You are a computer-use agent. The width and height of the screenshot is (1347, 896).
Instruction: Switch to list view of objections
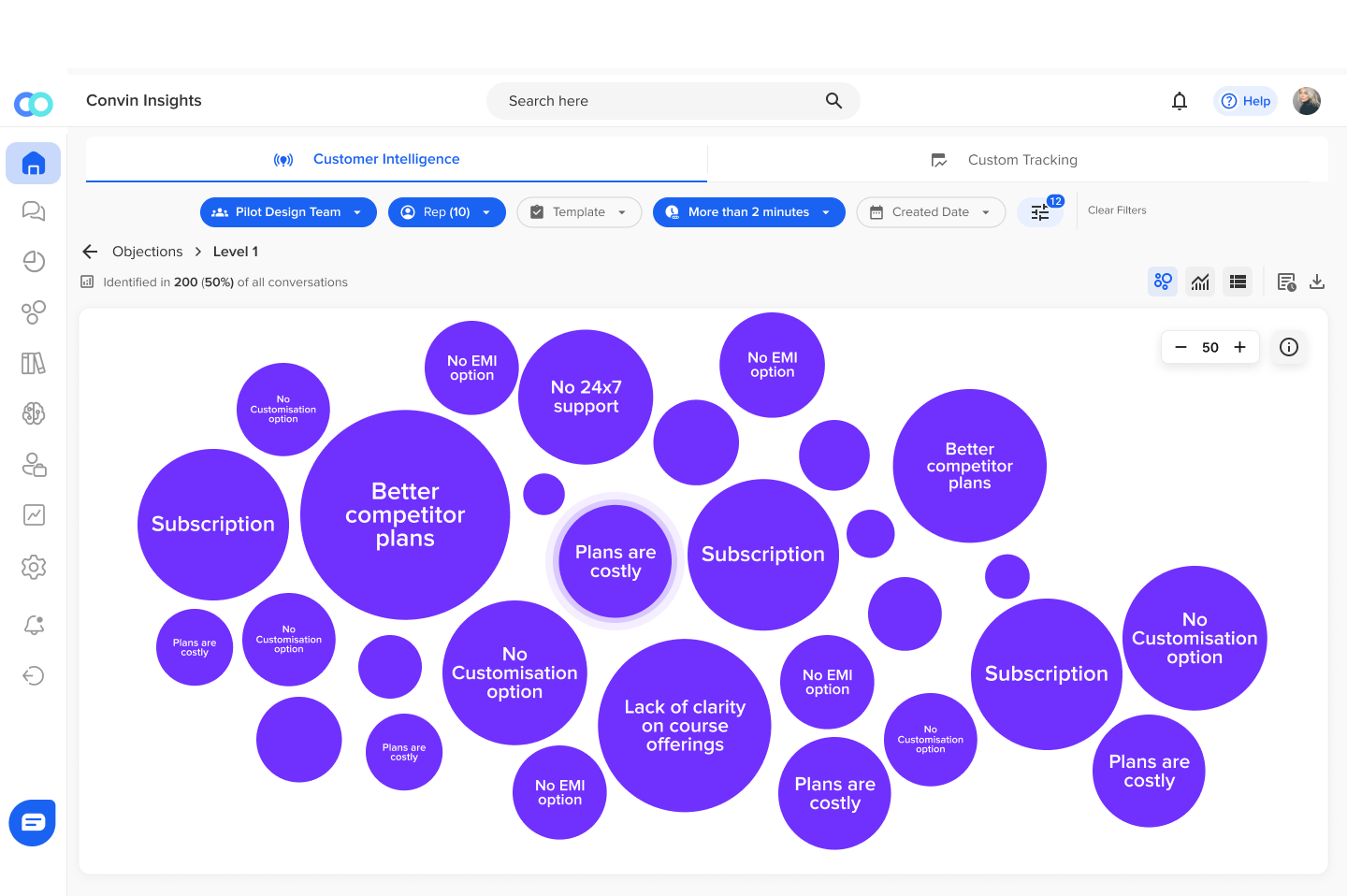1238,281
